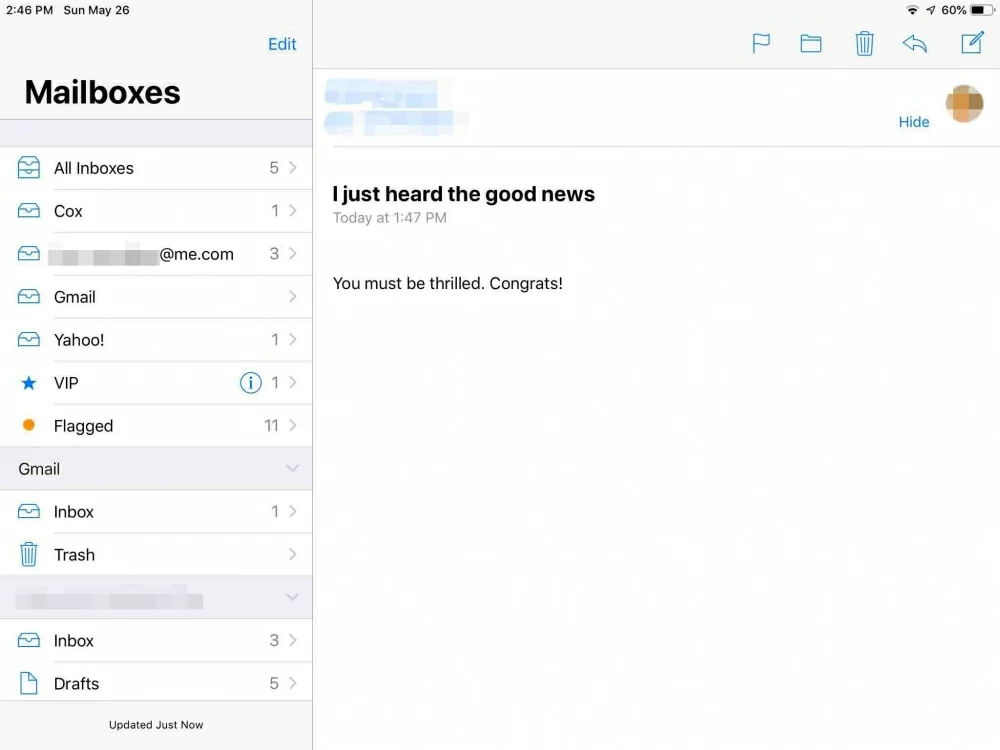Open the All Inboxes mailbox
1000x750 pixels.
coord(156,168)
